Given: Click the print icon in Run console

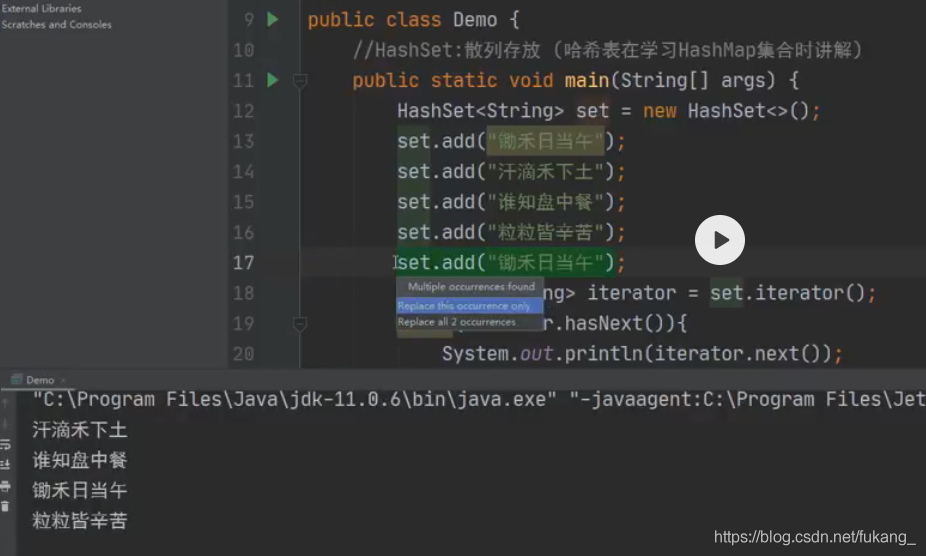Looking at the screenshot, I should (5, 486).
